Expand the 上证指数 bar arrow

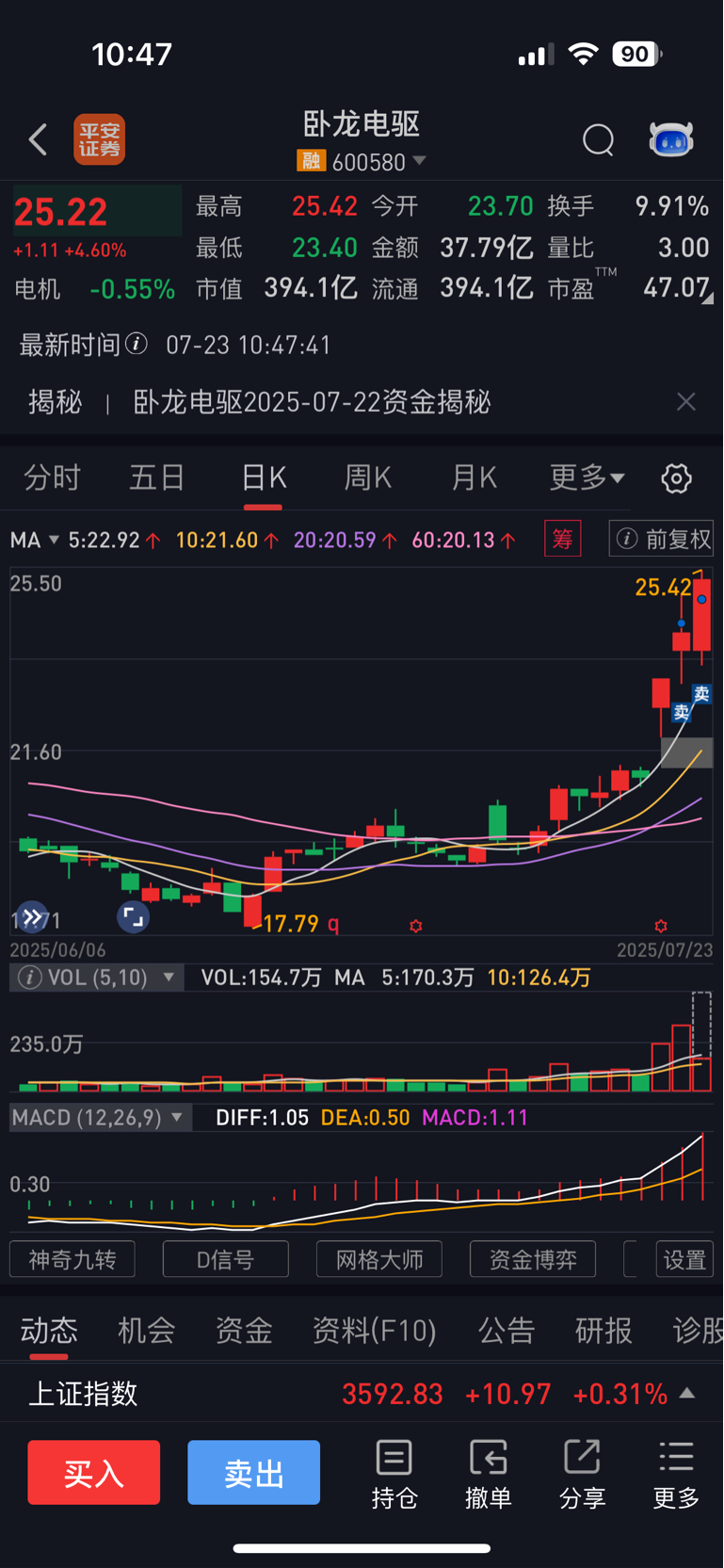[687, 1393]
